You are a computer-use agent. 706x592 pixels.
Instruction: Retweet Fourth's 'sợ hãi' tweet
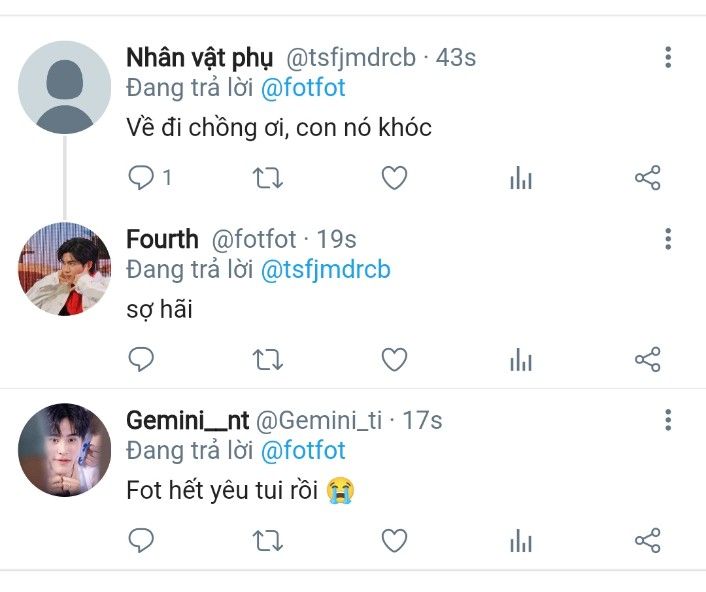pyautogui.click(x=267, y=359)
